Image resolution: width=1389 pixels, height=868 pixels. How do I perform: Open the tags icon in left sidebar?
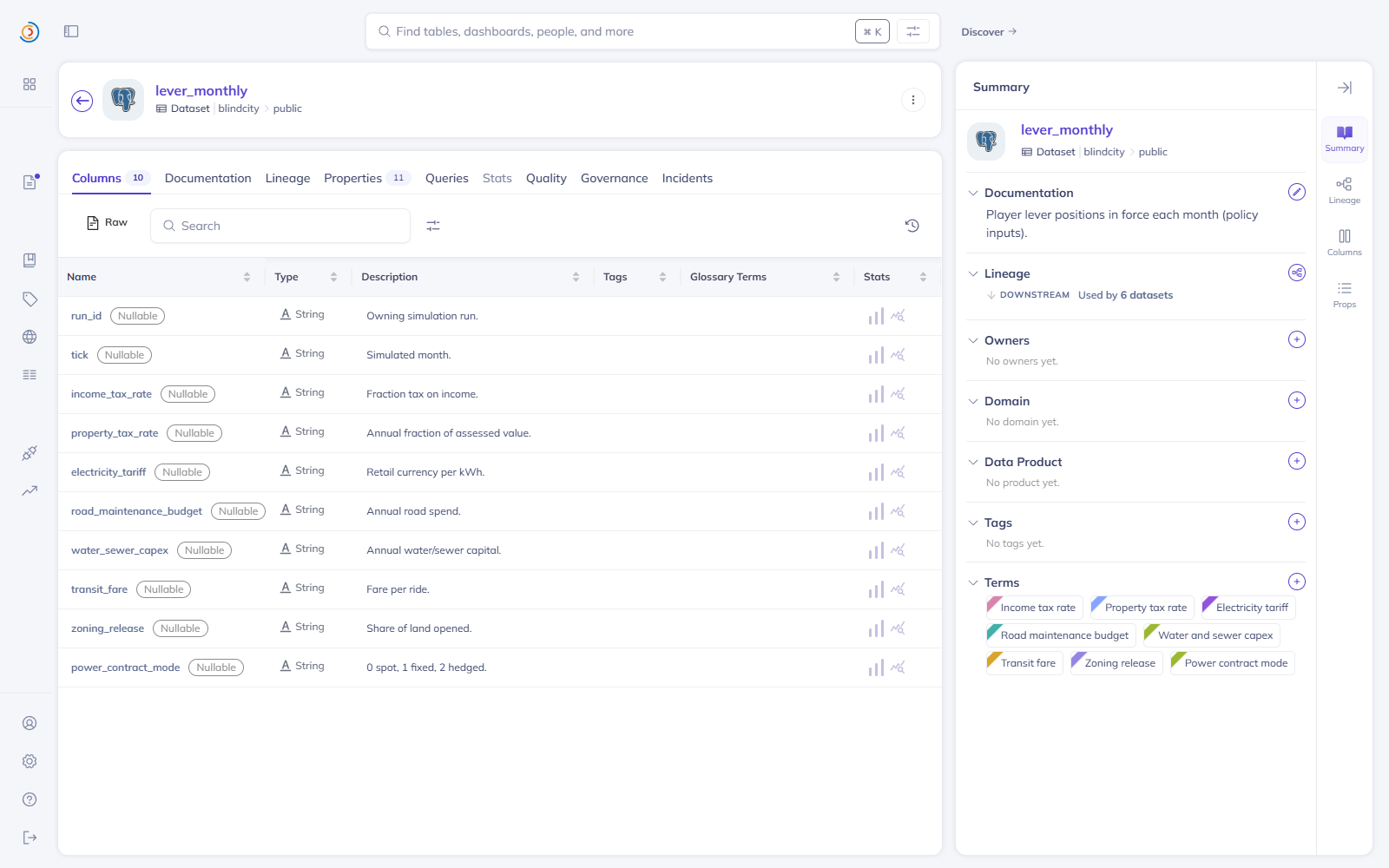pos(30,299)
